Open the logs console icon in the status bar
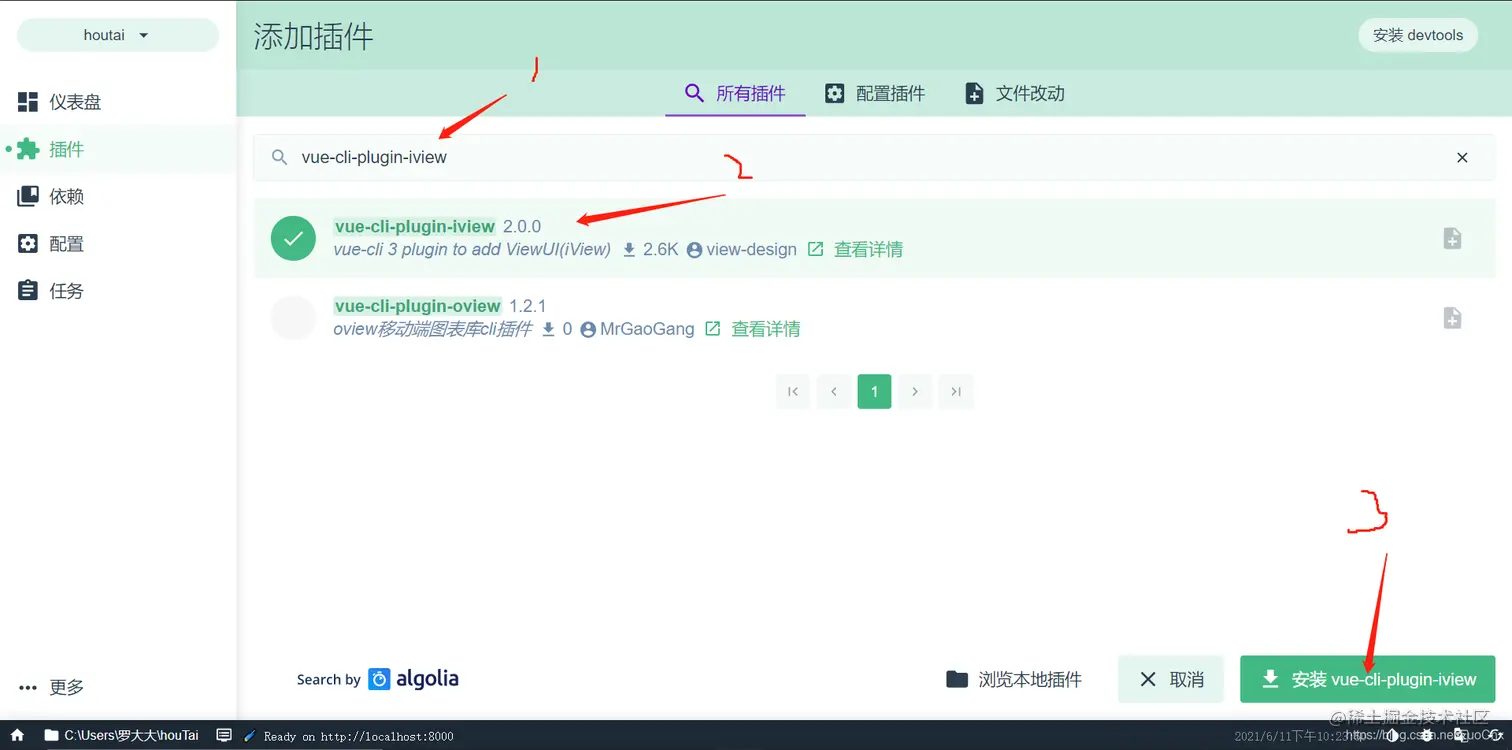 coord(224,735)
